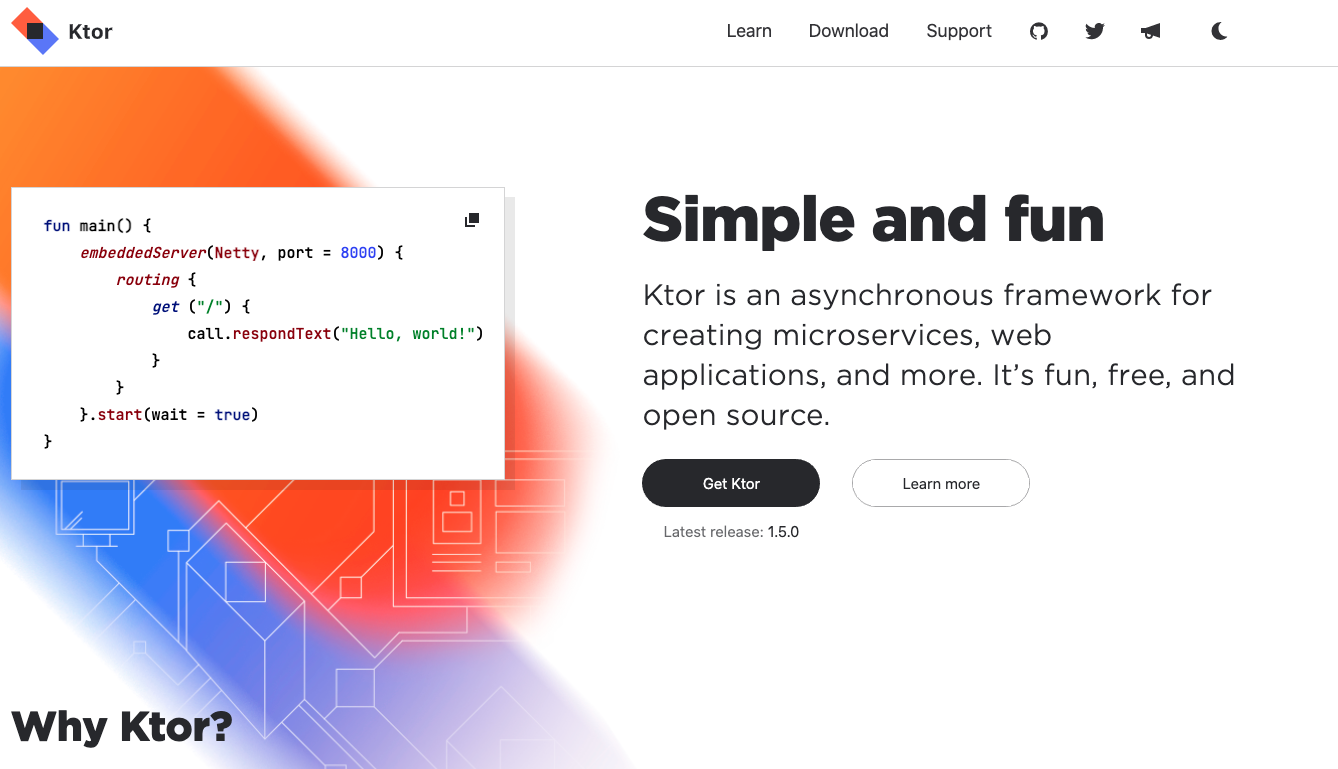Click the 'Simple and fun' heading

(x=874, y=220)
